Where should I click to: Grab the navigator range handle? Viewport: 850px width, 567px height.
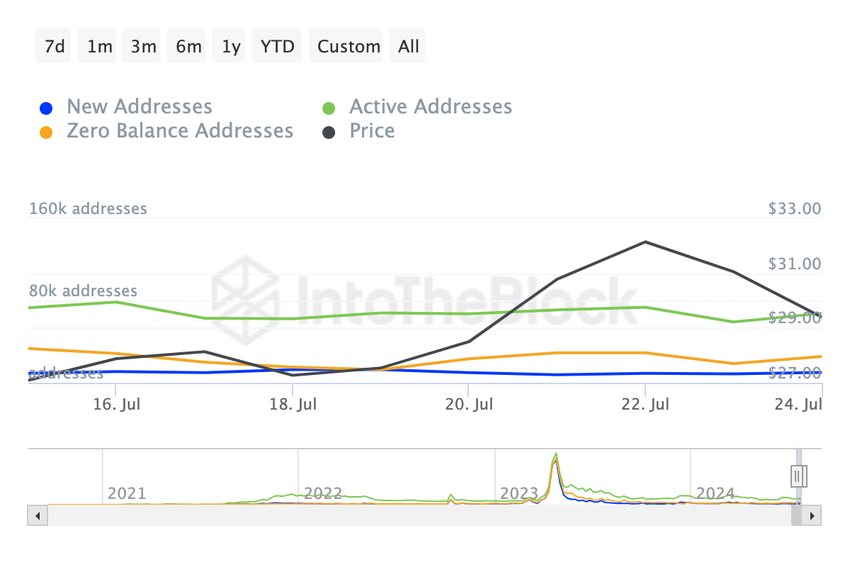click(799, 477)
